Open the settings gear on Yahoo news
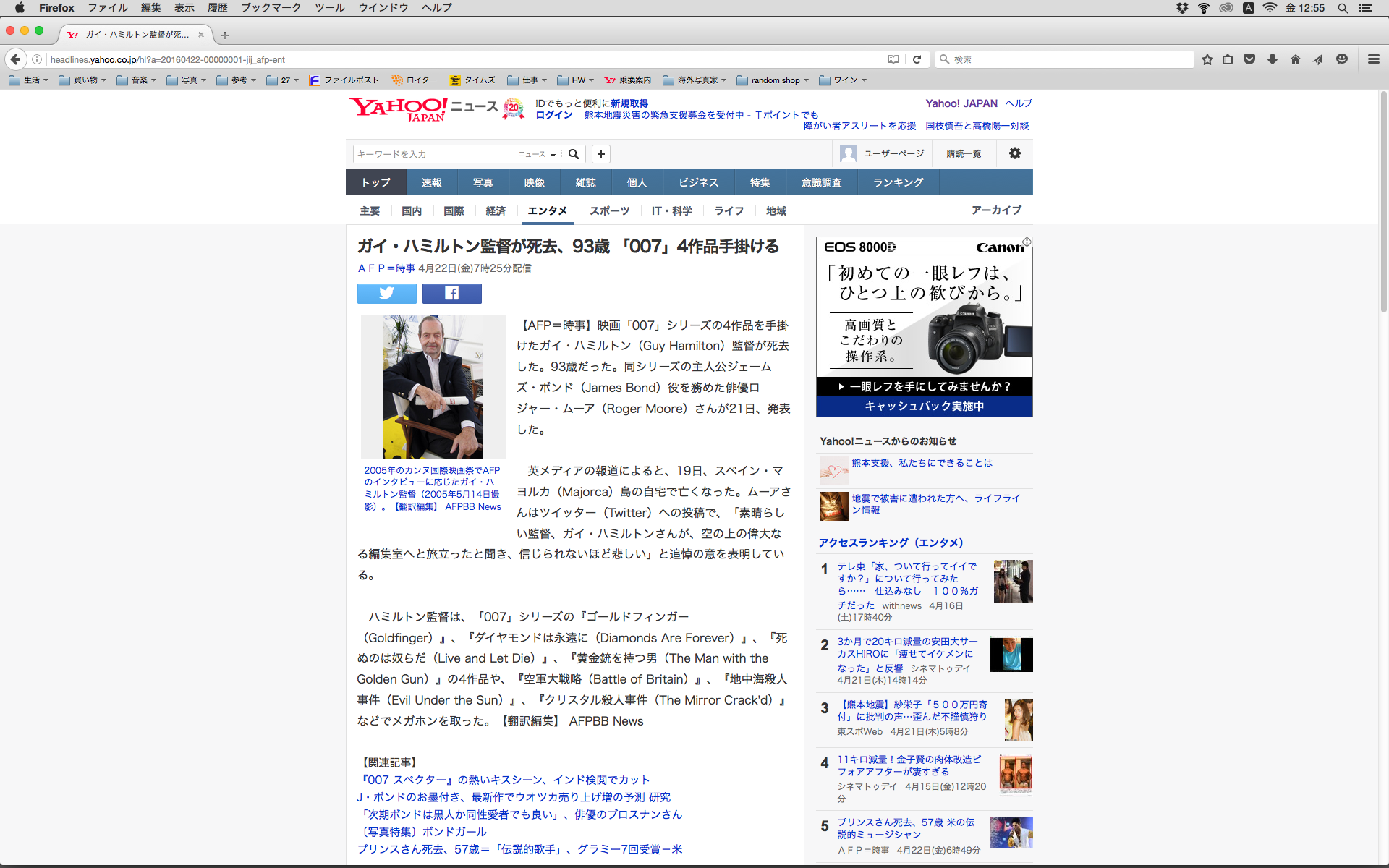Image resolution: width=1389 pixels, height=868 pixels. [1015, 153]
